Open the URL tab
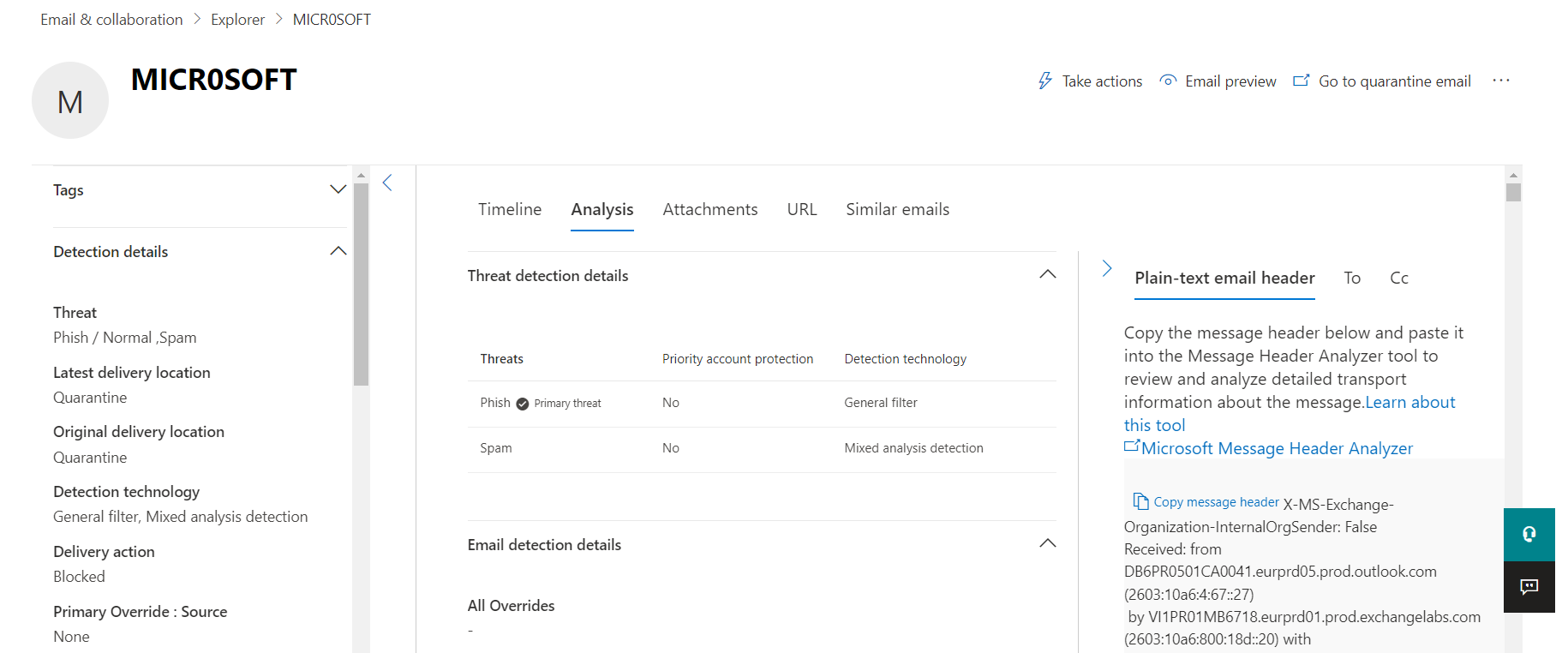The height and width of the screenshot is (653, 1568). [802, 209]
